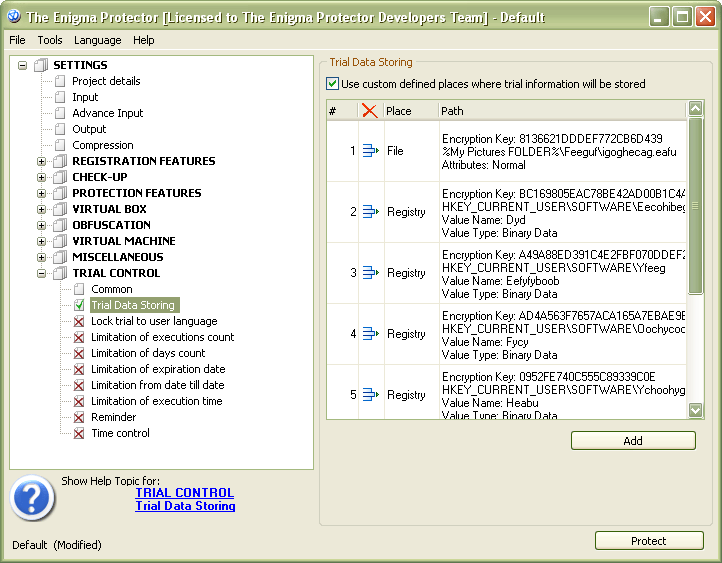Expand the REGISTRATION FEATURES node
This screenshot has width=722, height=563.
[x=41, y=162]
